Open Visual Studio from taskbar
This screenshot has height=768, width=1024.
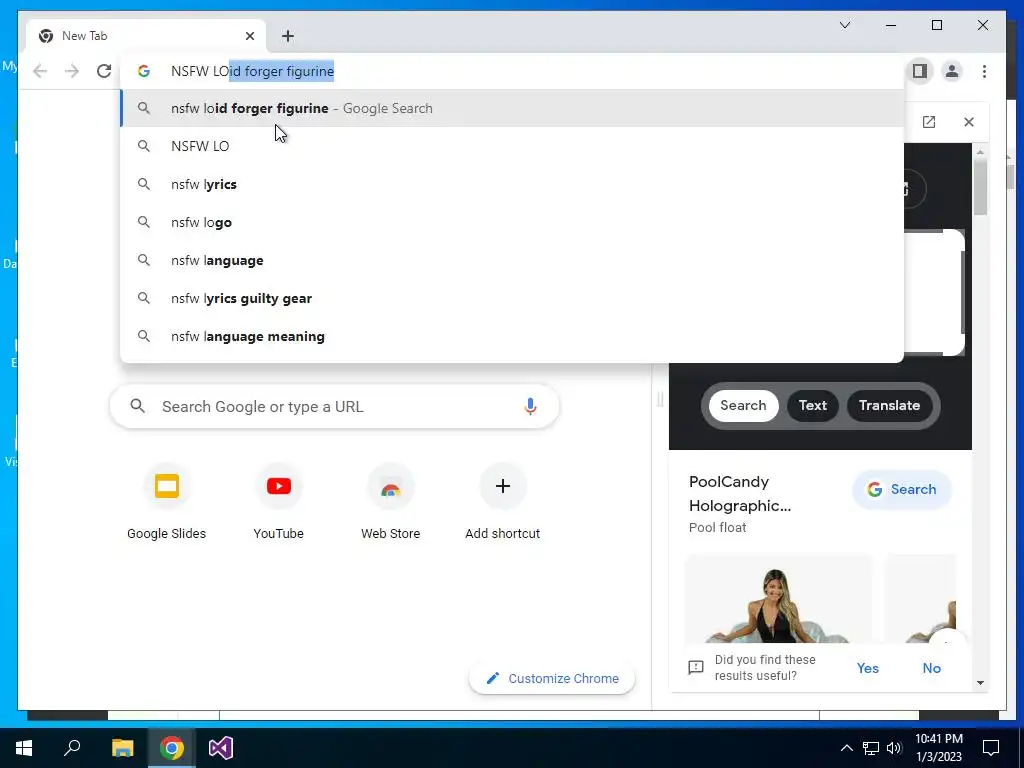(221, 748)
